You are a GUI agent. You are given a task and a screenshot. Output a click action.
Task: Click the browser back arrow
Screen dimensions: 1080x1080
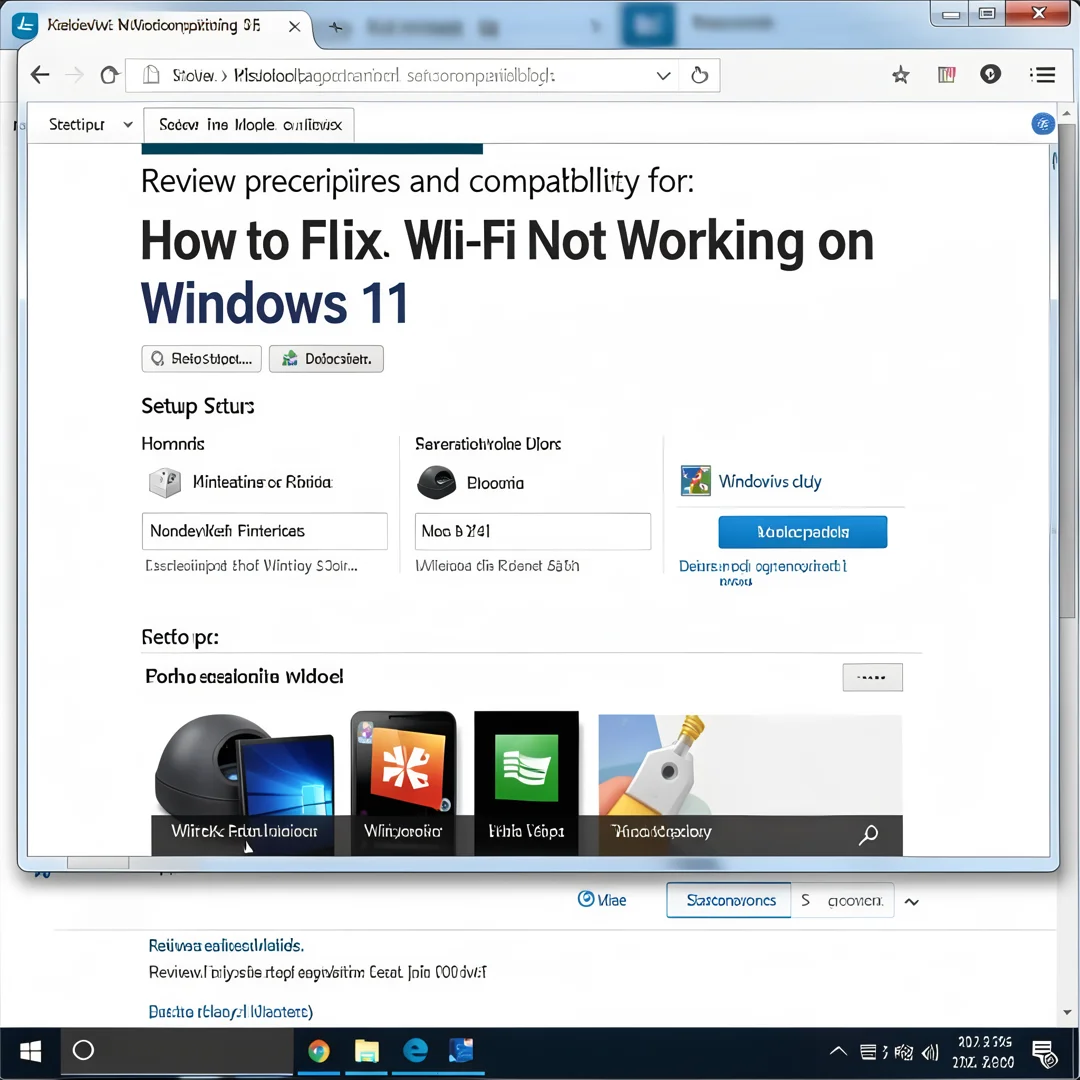pos(40,74)
